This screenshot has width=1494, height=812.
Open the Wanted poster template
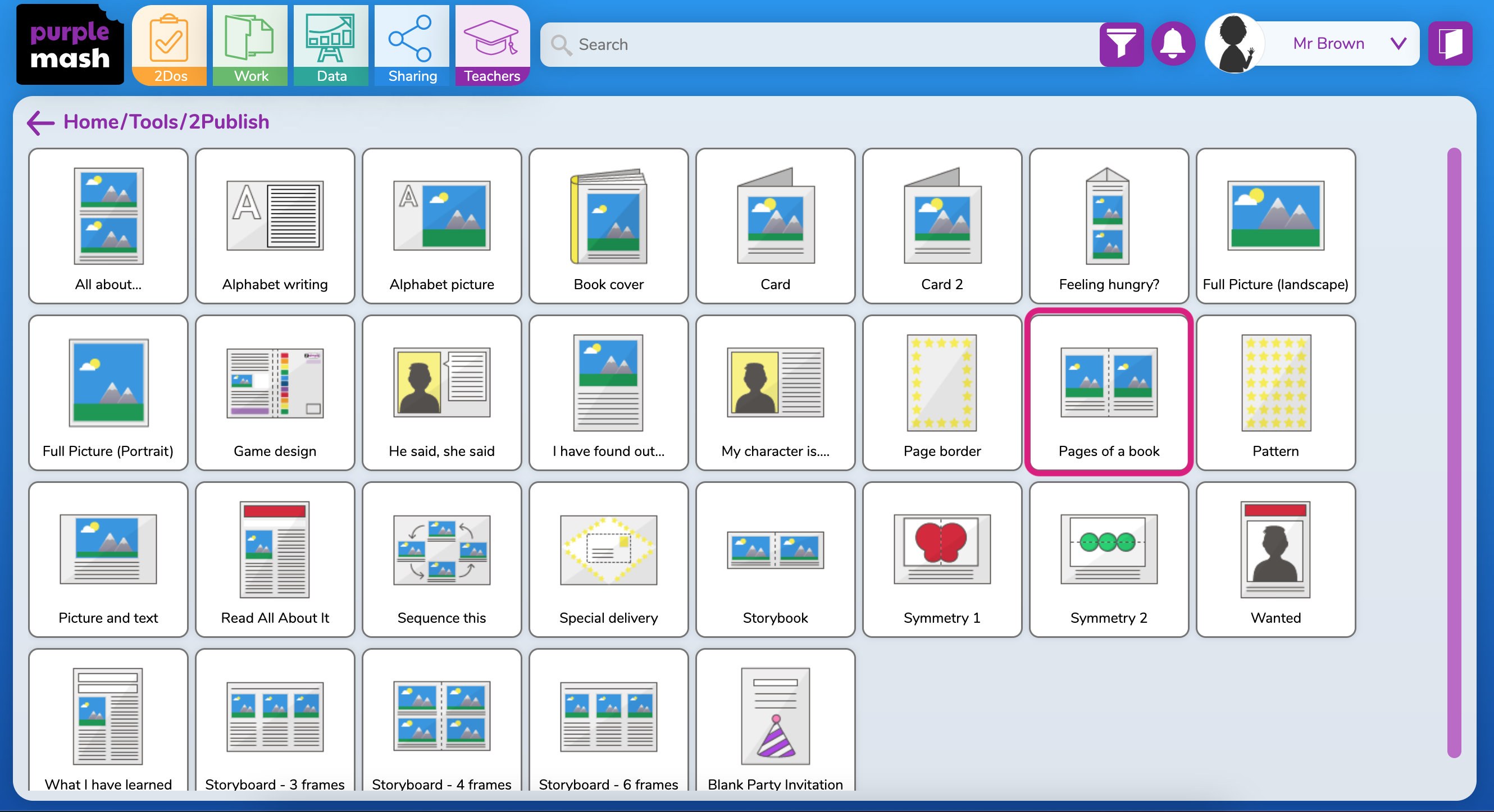coord(1276,559)
